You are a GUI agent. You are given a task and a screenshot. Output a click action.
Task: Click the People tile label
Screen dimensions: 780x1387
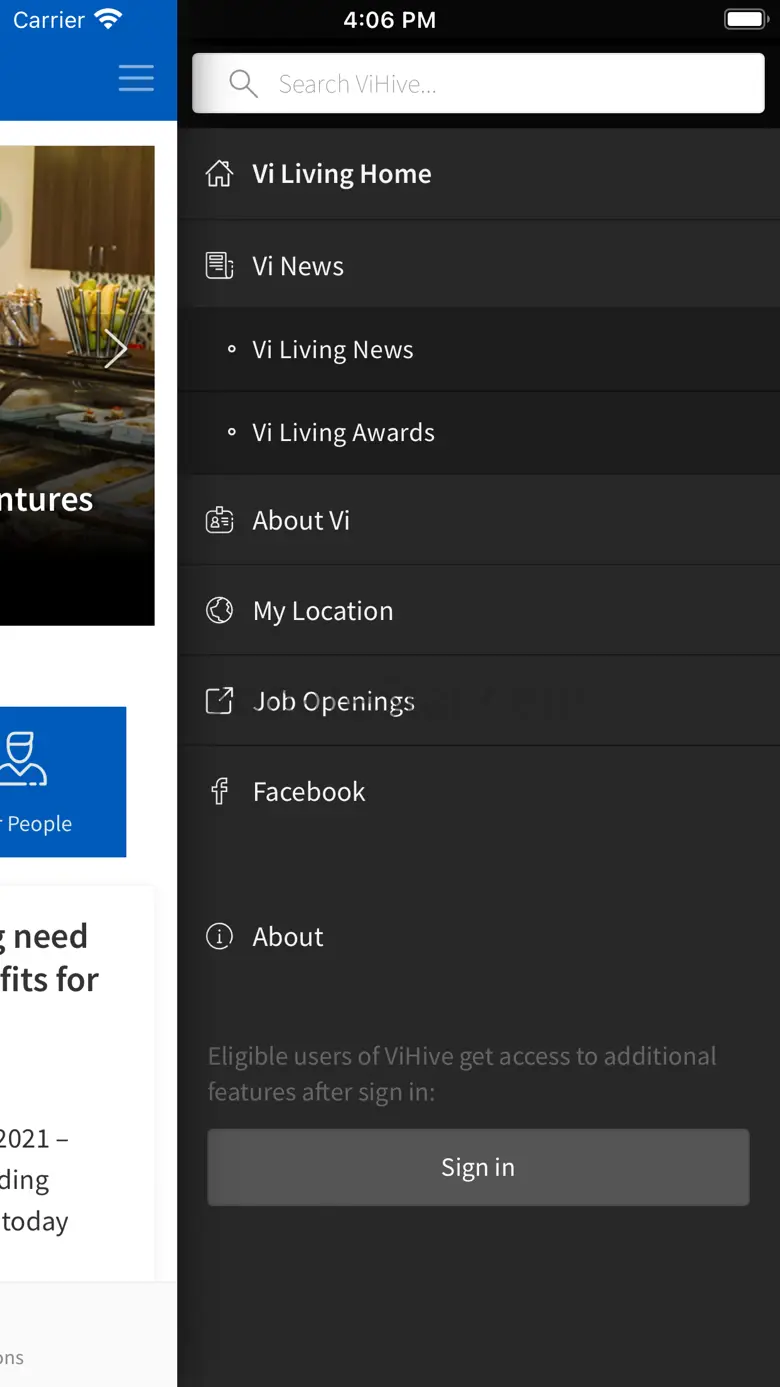coord(38,824)
